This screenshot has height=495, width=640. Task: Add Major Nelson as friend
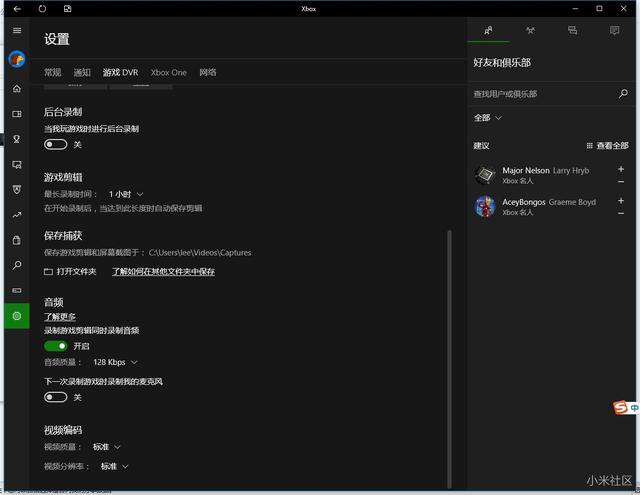(x=621, y=169)
